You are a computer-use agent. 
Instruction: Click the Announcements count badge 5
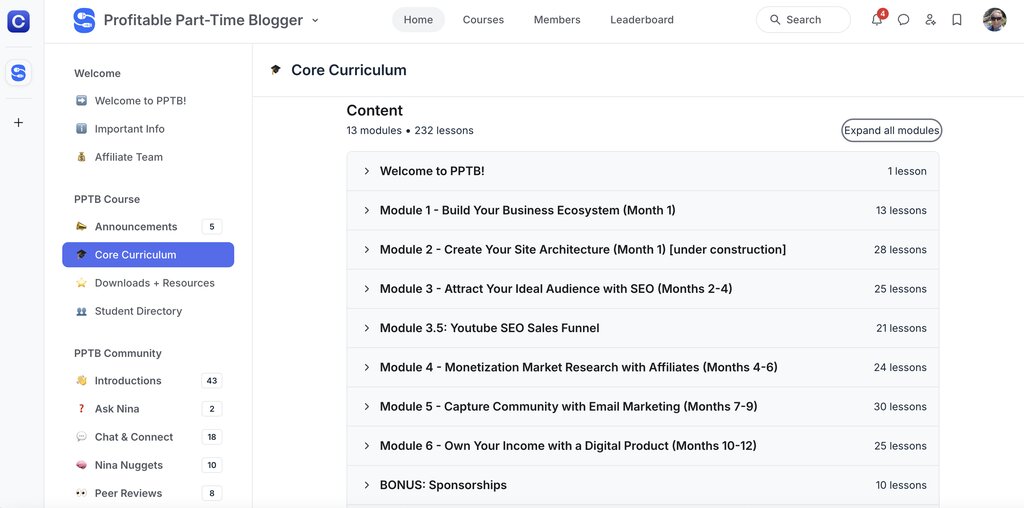coord(212,227)
